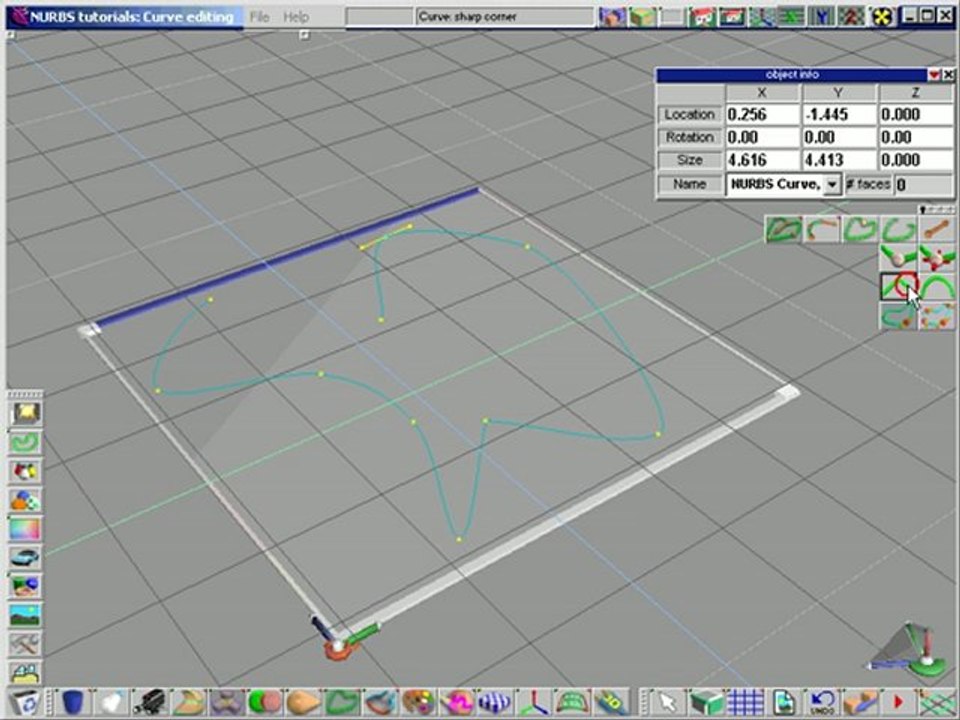Click the green curve icon in left toolbar
This screenshot has height=720, width=960.
pyautogui.click(x=25, y=442)
